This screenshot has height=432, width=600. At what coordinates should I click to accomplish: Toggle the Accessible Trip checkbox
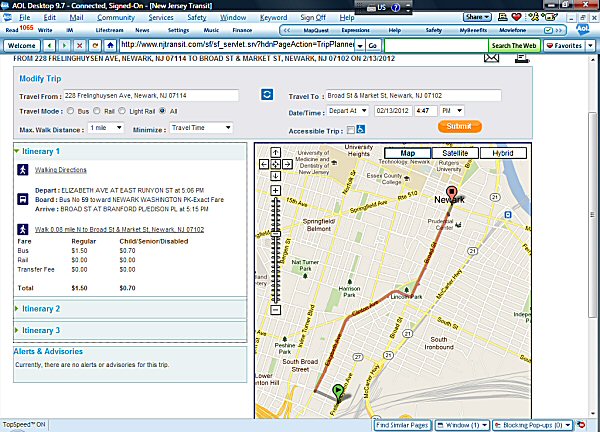tap(351, 130)
